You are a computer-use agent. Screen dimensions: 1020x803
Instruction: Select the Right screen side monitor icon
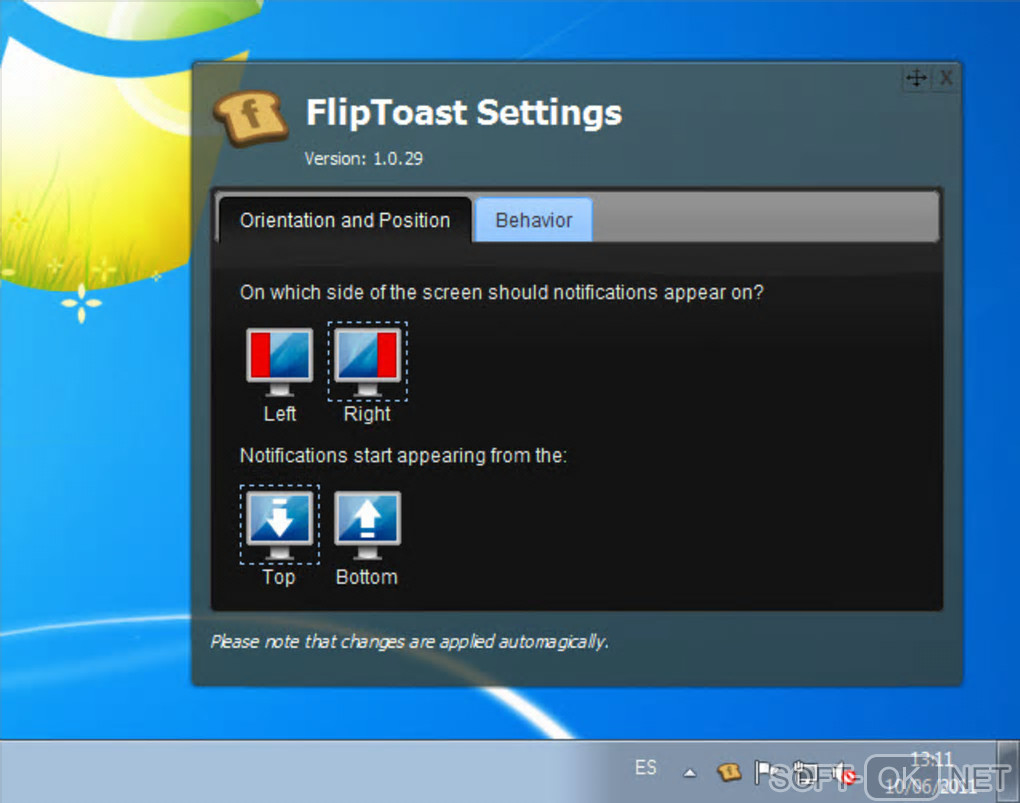(368, 362)
